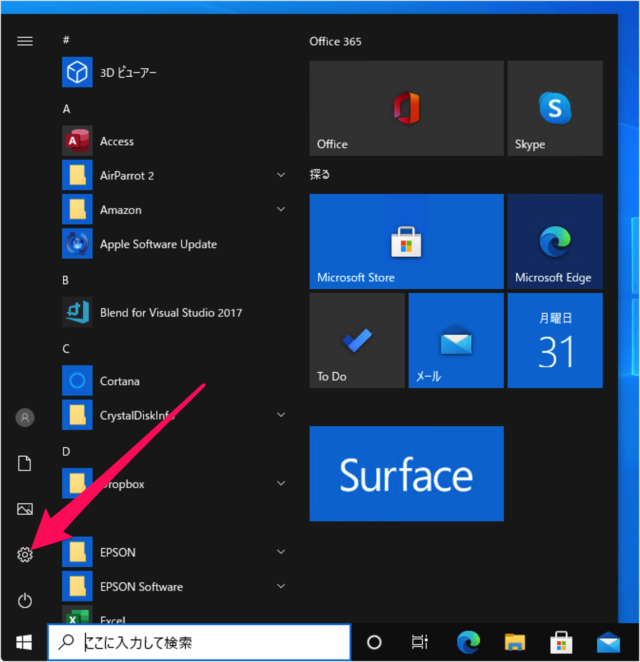The height and width of the screenshot is (662, 640).
Task: Open the Surface tile
Action: tap(406, 474)
